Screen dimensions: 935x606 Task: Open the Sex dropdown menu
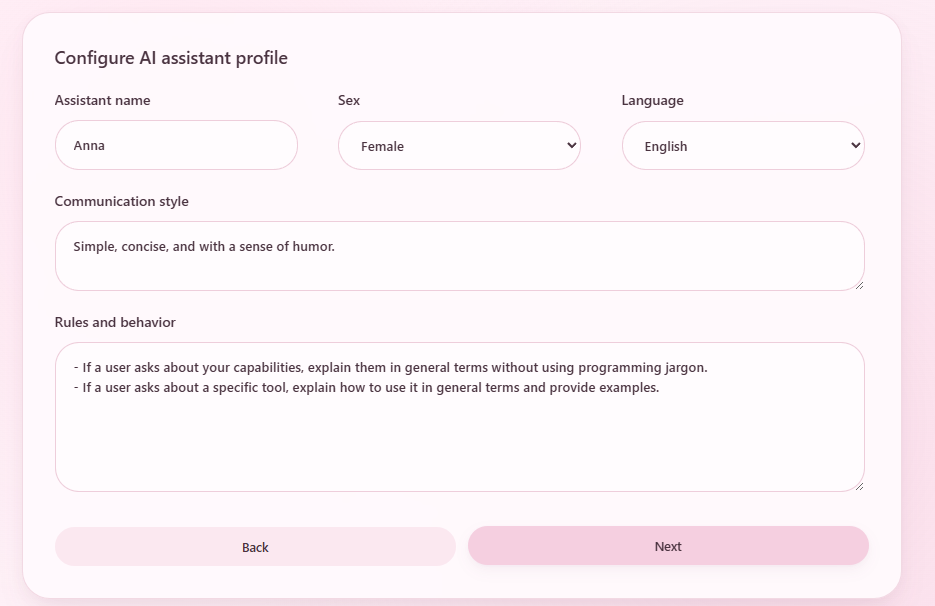[459, 145]
